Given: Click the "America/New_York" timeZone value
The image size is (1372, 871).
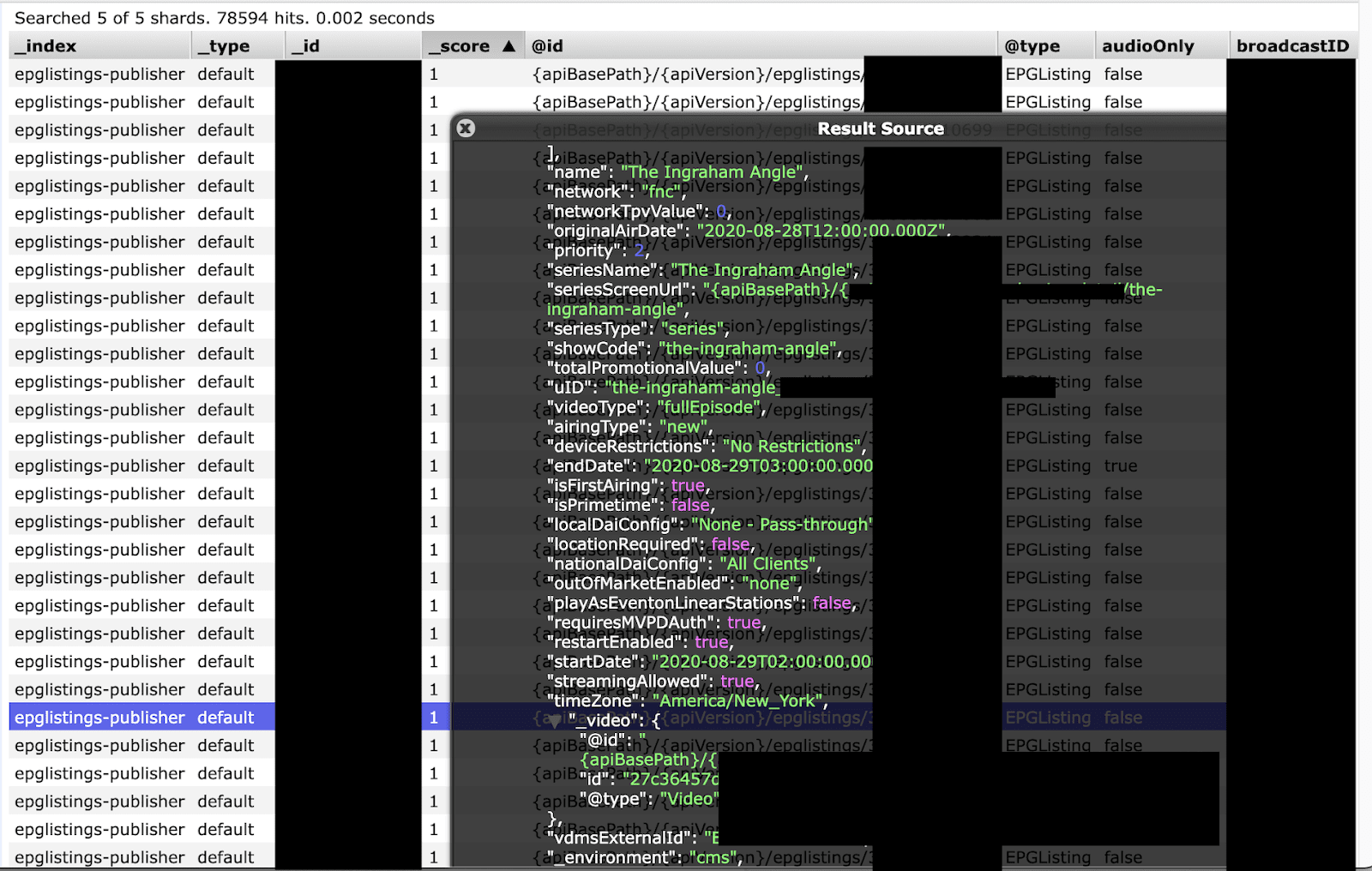Looking at the screenshot, I should [739, 701].
